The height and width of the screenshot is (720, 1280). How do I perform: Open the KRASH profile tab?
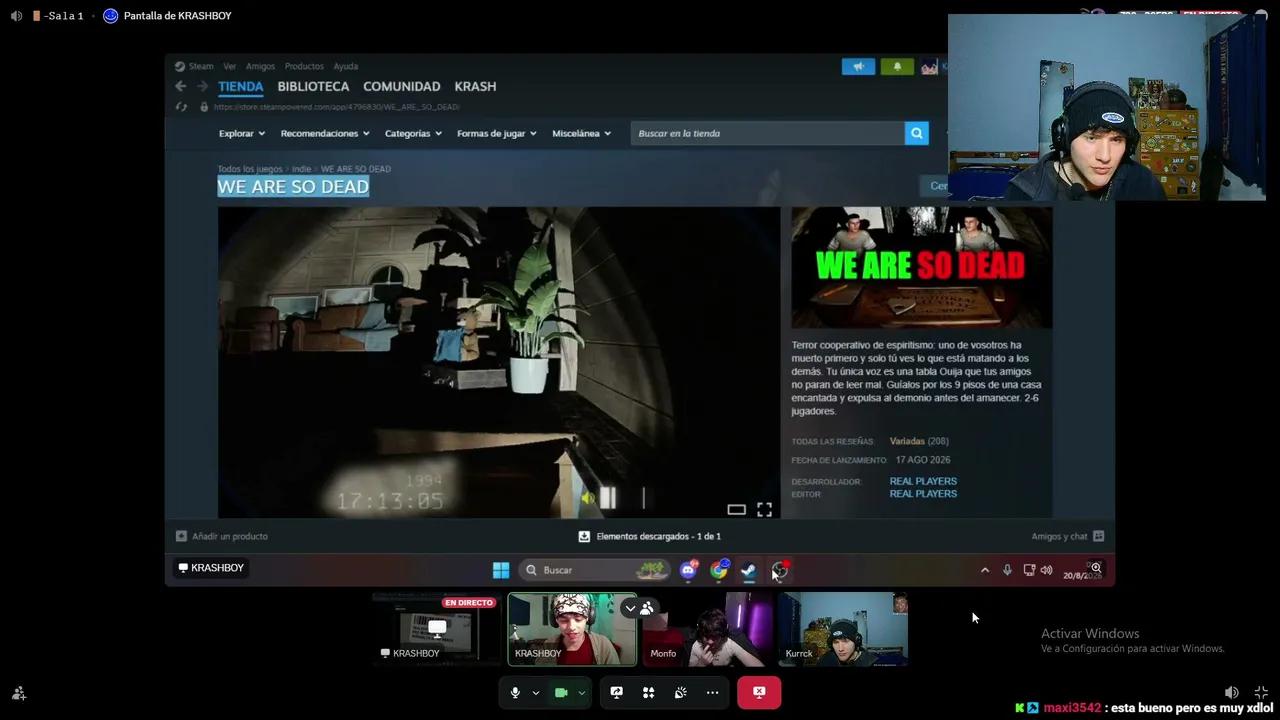(475, 86)
